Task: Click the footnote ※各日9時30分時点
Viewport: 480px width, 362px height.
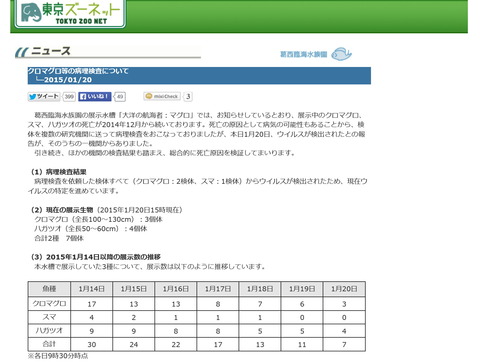Action: [58, 356]
